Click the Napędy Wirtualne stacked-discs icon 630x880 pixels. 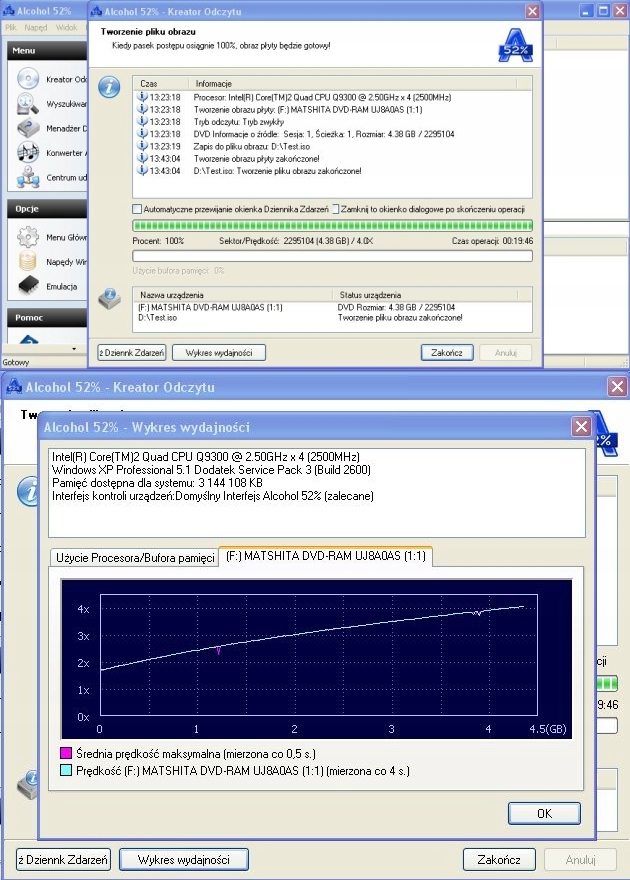point(27,261)
